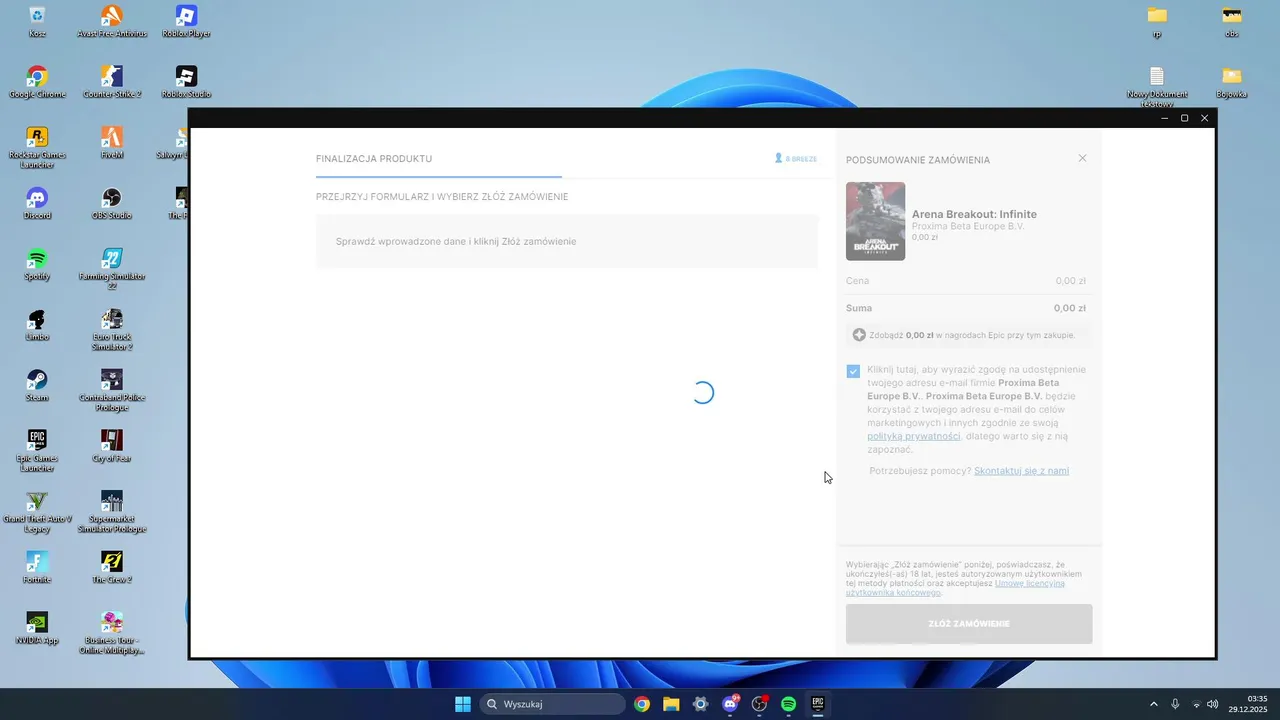Viewport: 1280px width, 720px height.
Task: Open the Steam desktop shortcut
Action: click(37, 386)
